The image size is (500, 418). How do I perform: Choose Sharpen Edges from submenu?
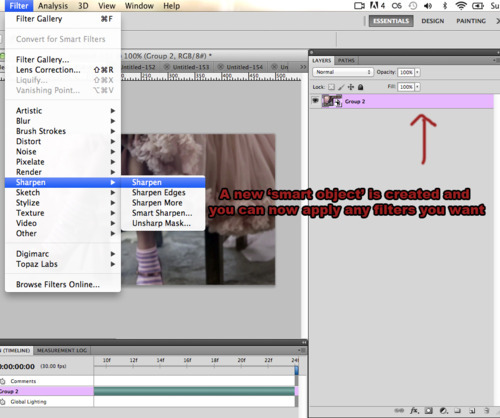point(163,193)
